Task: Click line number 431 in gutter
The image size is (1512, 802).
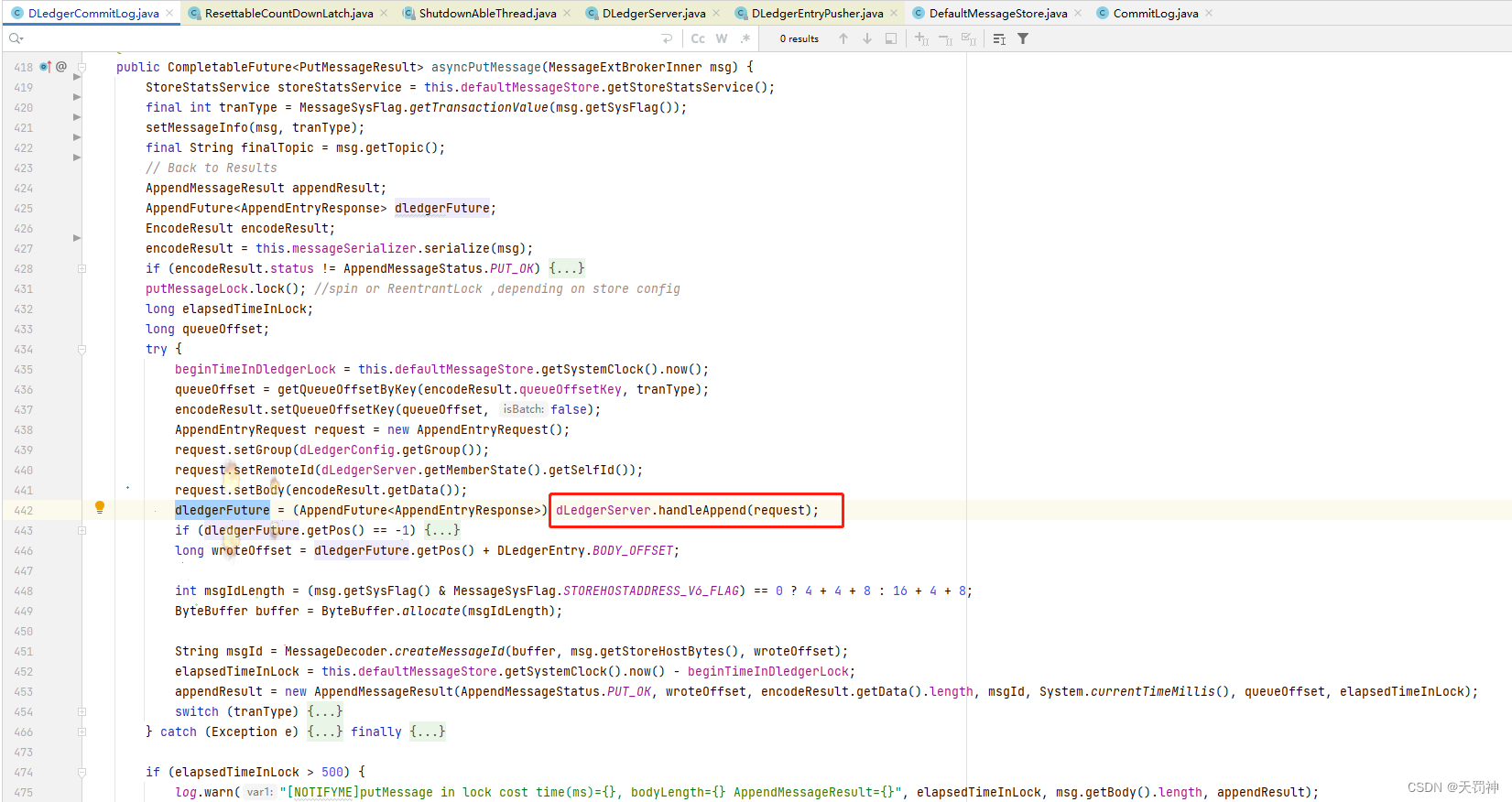Action: pyautogui.click(x=24, y=289)
